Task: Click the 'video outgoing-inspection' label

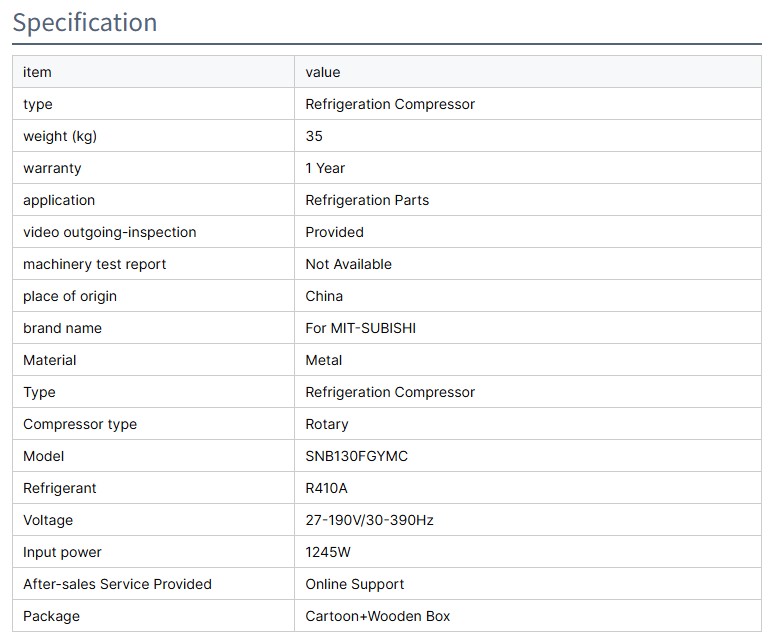Action: [109, 232]
